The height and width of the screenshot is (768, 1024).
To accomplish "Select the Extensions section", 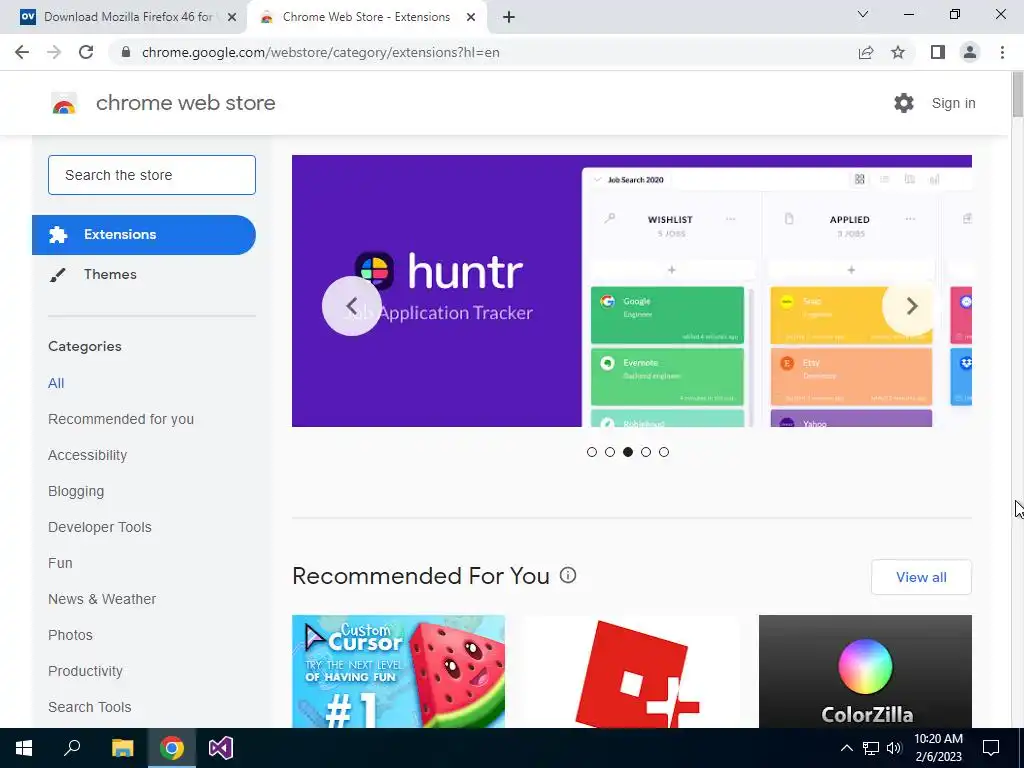I will coord(144,234).
